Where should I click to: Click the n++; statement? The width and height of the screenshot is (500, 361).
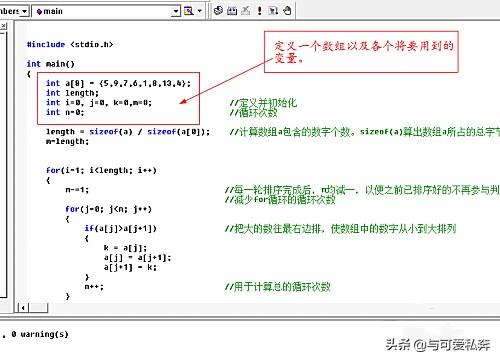pyautogui.click(x=94, y=286)
